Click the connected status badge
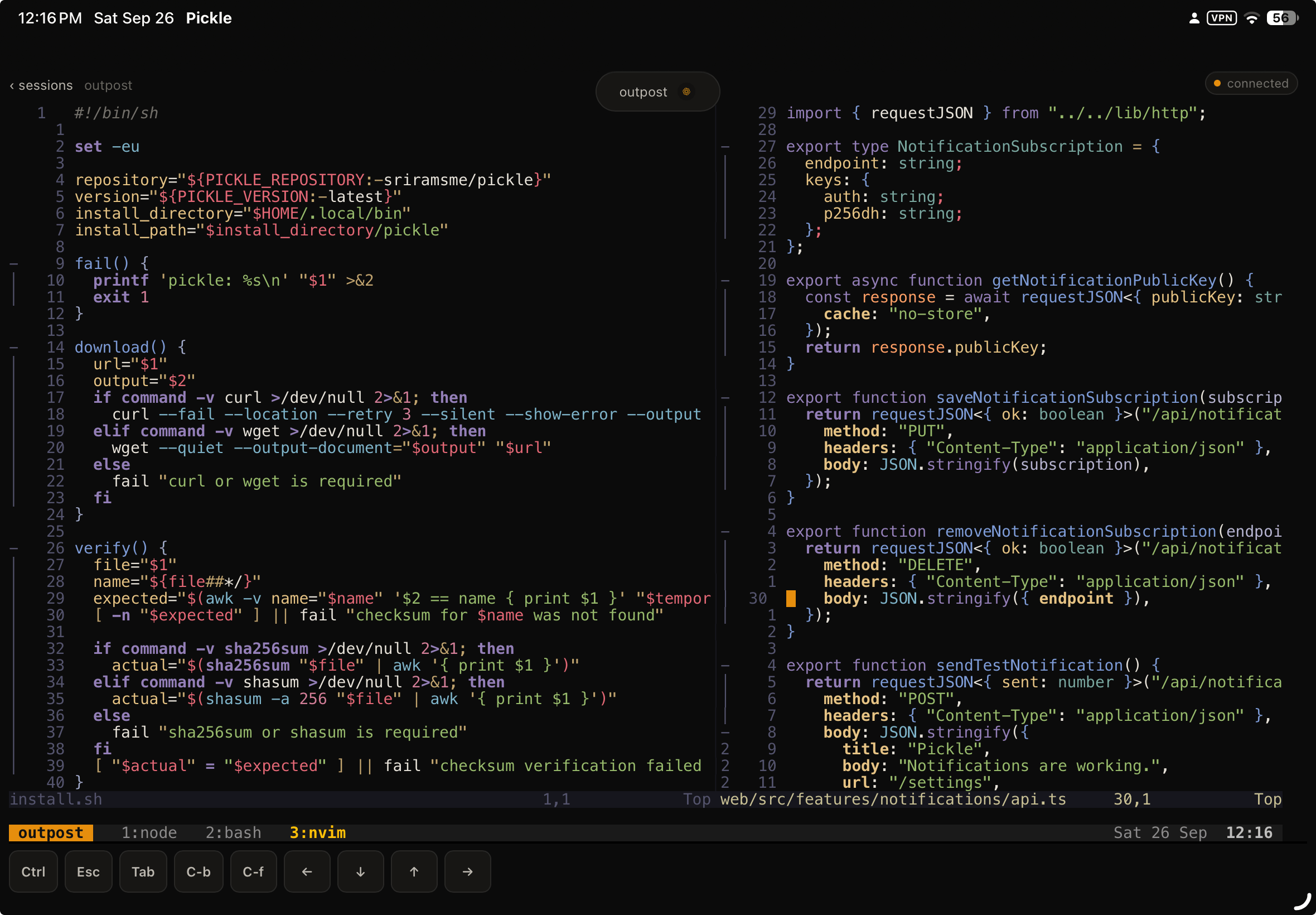Viewport: 1316px width, 915px height. coord(1251,84)
